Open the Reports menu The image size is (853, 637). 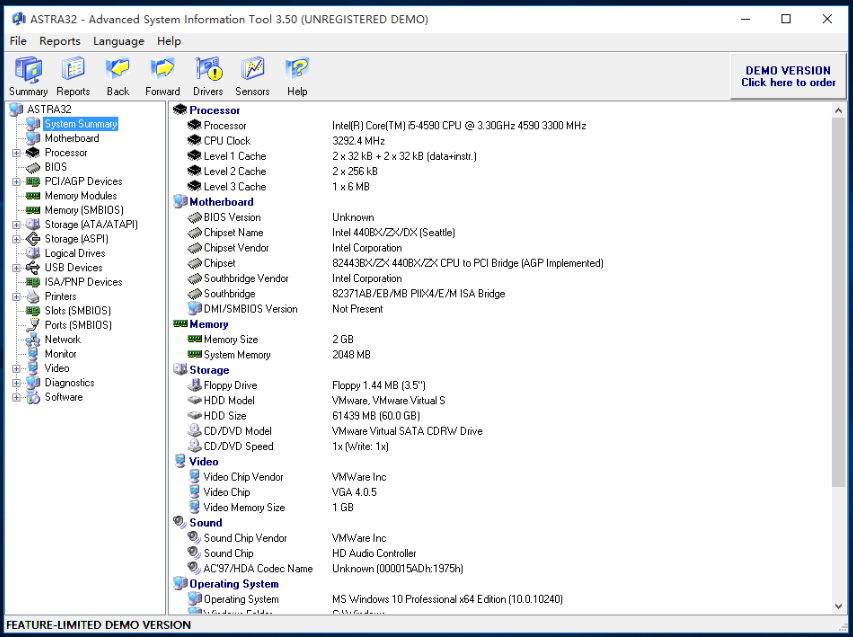pos(60,41)
